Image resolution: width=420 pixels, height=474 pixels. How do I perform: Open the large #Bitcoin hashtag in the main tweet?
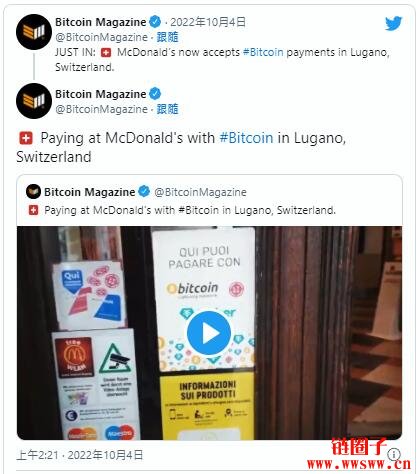[x=246, y=138]
